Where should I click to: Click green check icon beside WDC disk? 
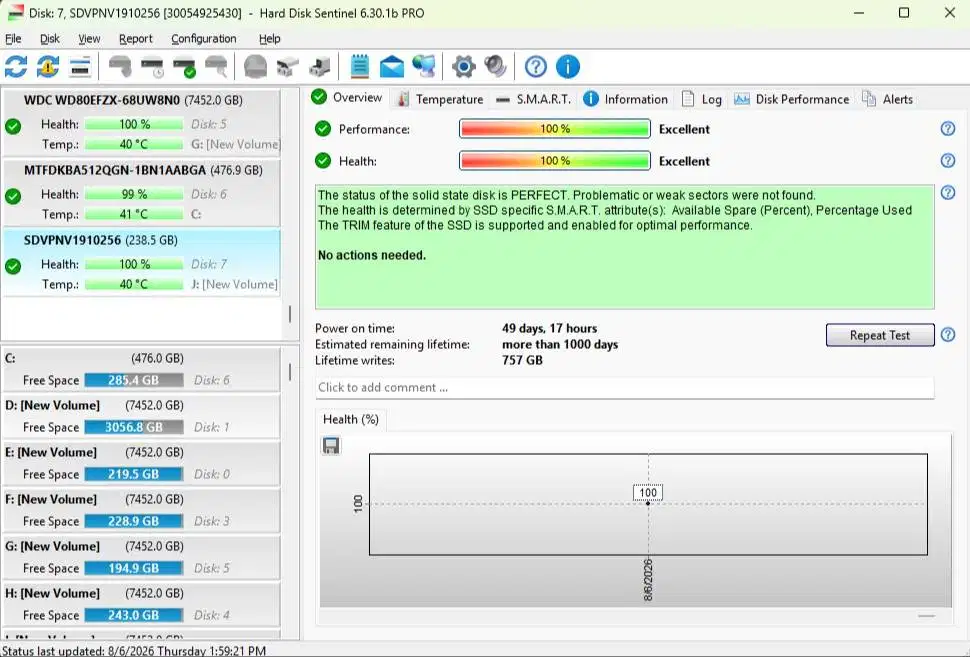tap(13, 127)
